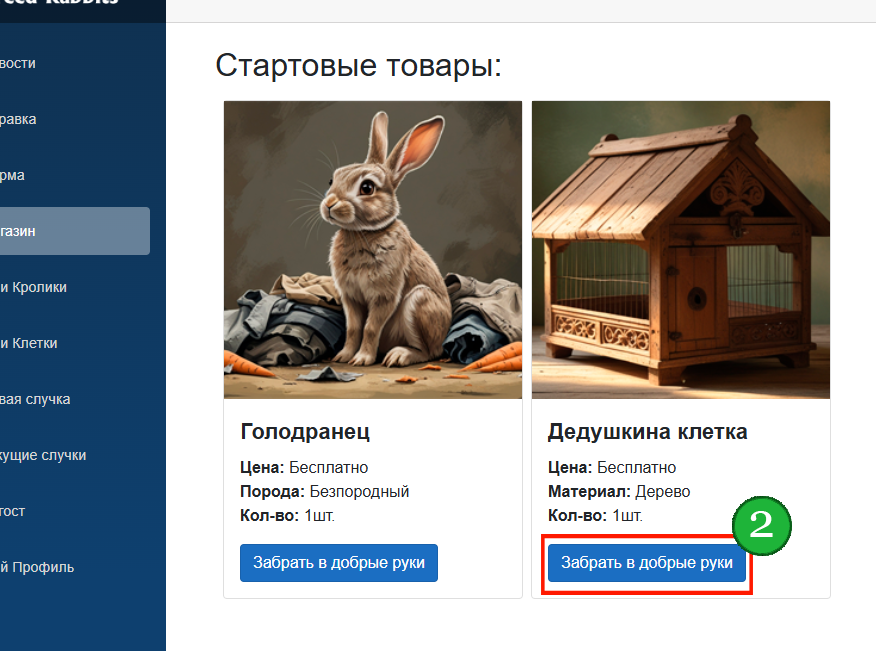This screenshot has width=876, height=651.
Task: Go to the Ферма sidebar section
Action: pos(12,175)
